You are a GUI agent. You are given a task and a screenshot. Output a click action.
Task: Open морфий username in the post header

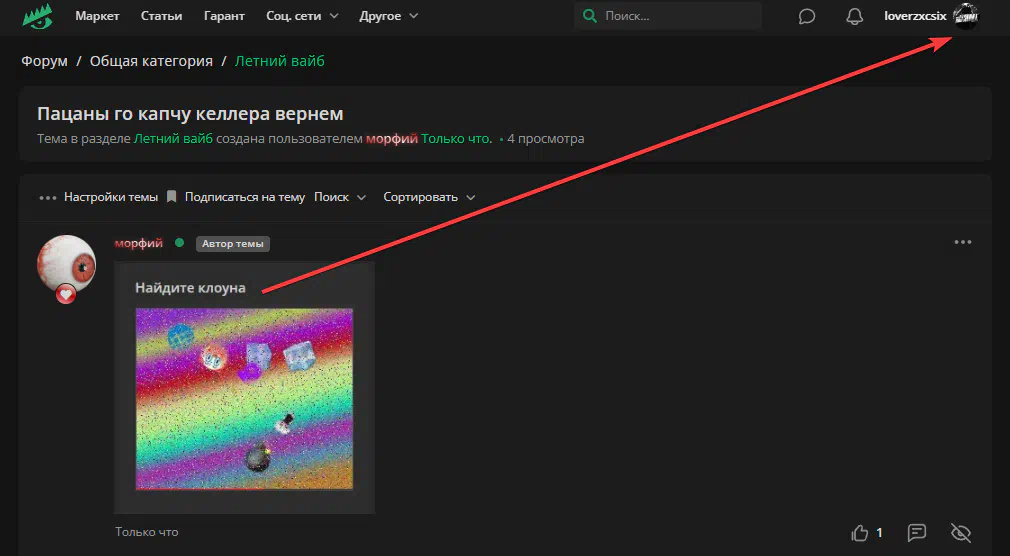point(138,243)
